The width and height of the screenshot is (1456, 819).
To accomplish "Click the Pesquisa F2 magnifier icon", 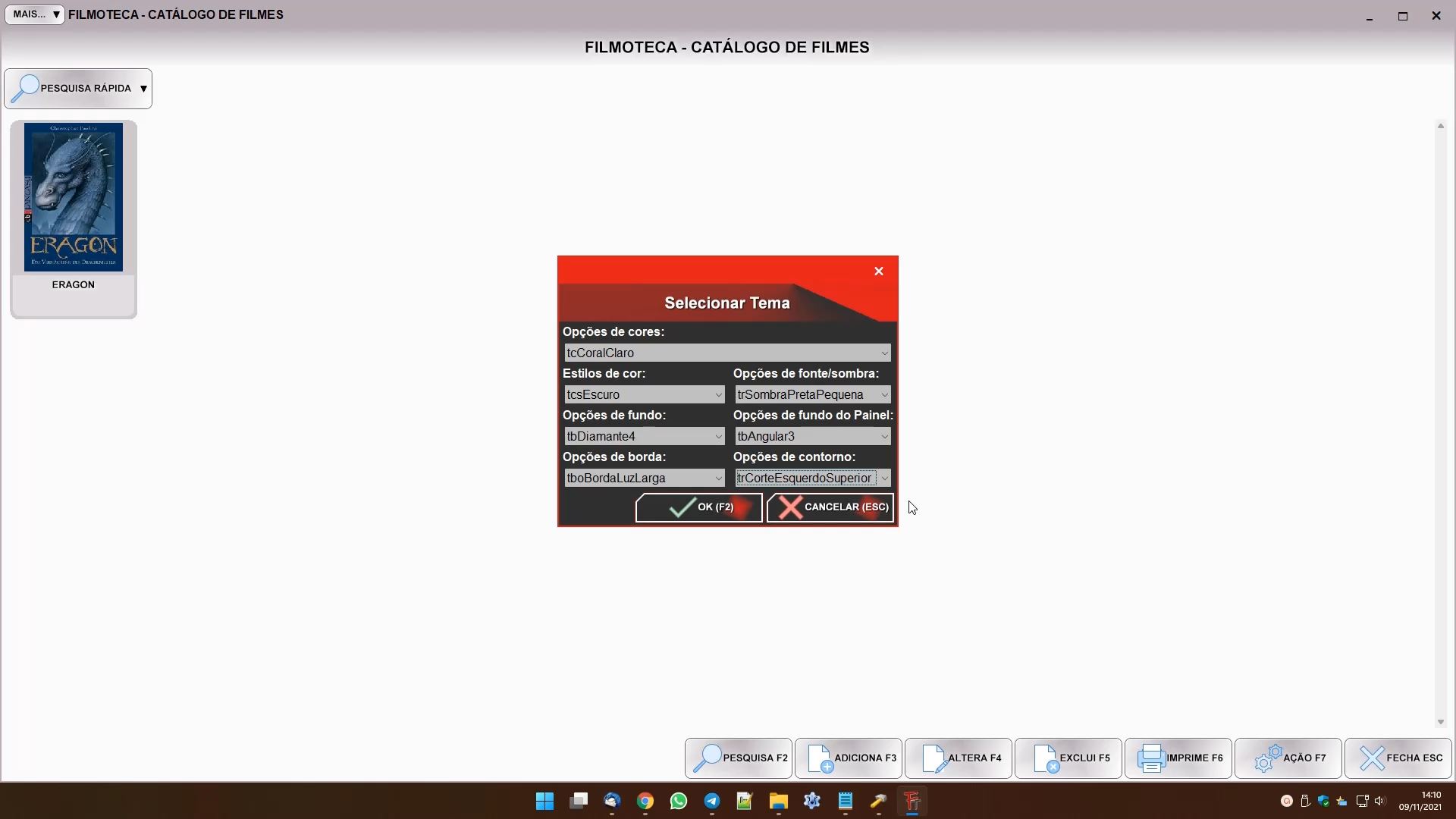I will [707, 758].
